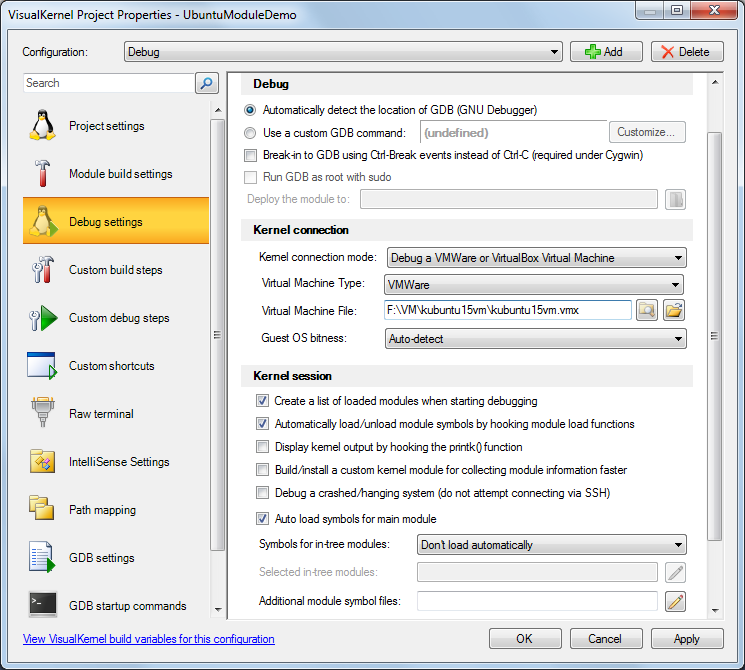
Task: Click the IntelliSense Settings folder icon
Action: click(43, 461)
